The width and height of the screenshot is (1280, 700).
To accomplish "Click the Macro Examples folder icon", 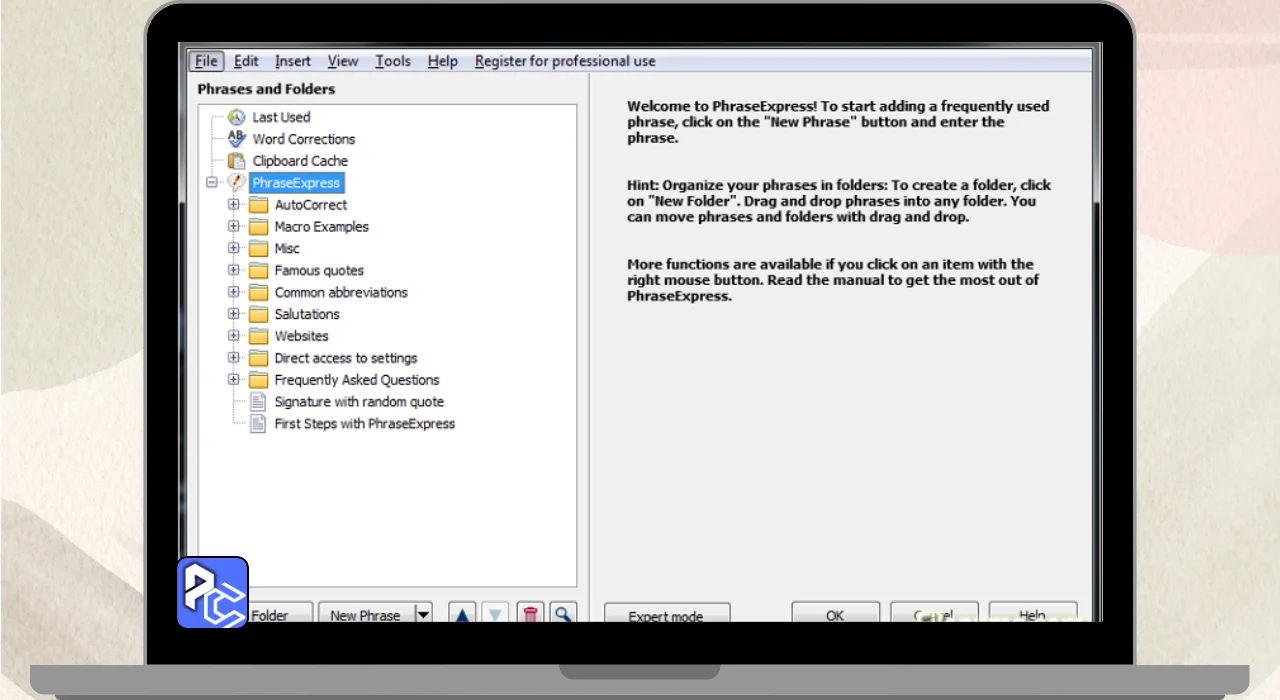I will [x=259, y=227].
